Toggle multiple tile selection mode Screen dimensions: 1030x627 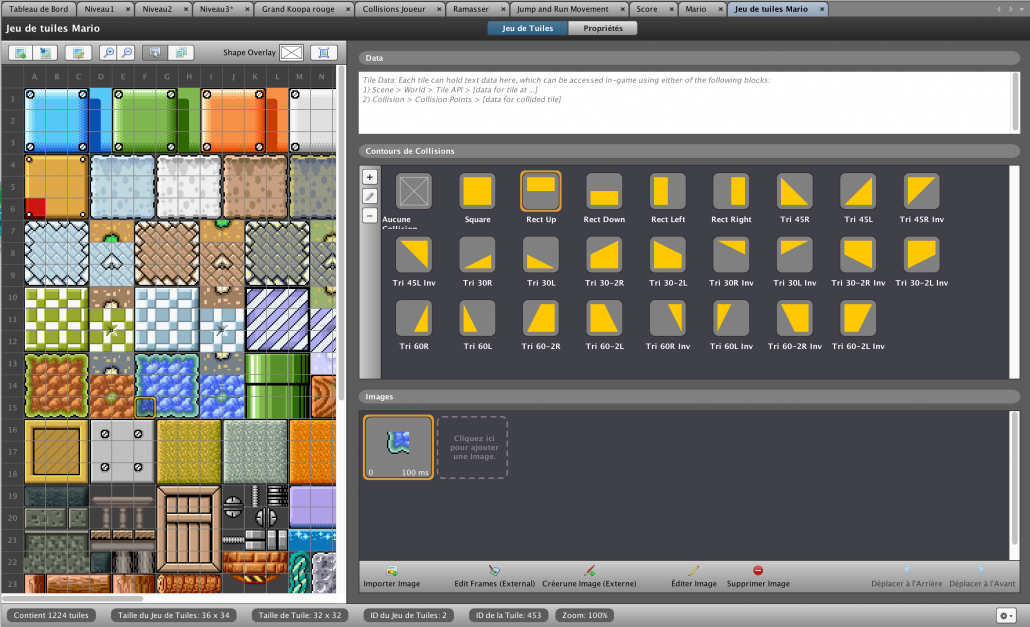tap(181, 53)
